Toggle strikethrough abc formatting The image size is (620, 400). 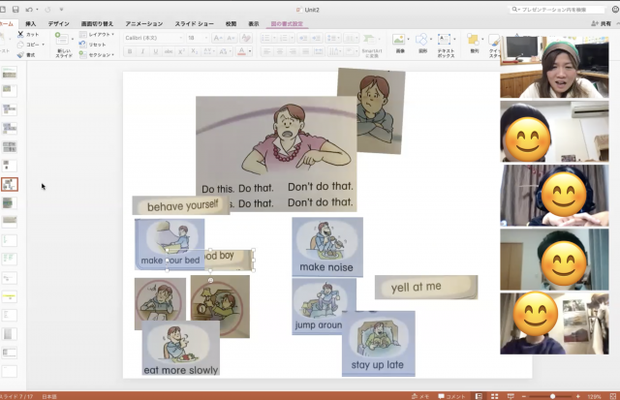pos(169,51)
